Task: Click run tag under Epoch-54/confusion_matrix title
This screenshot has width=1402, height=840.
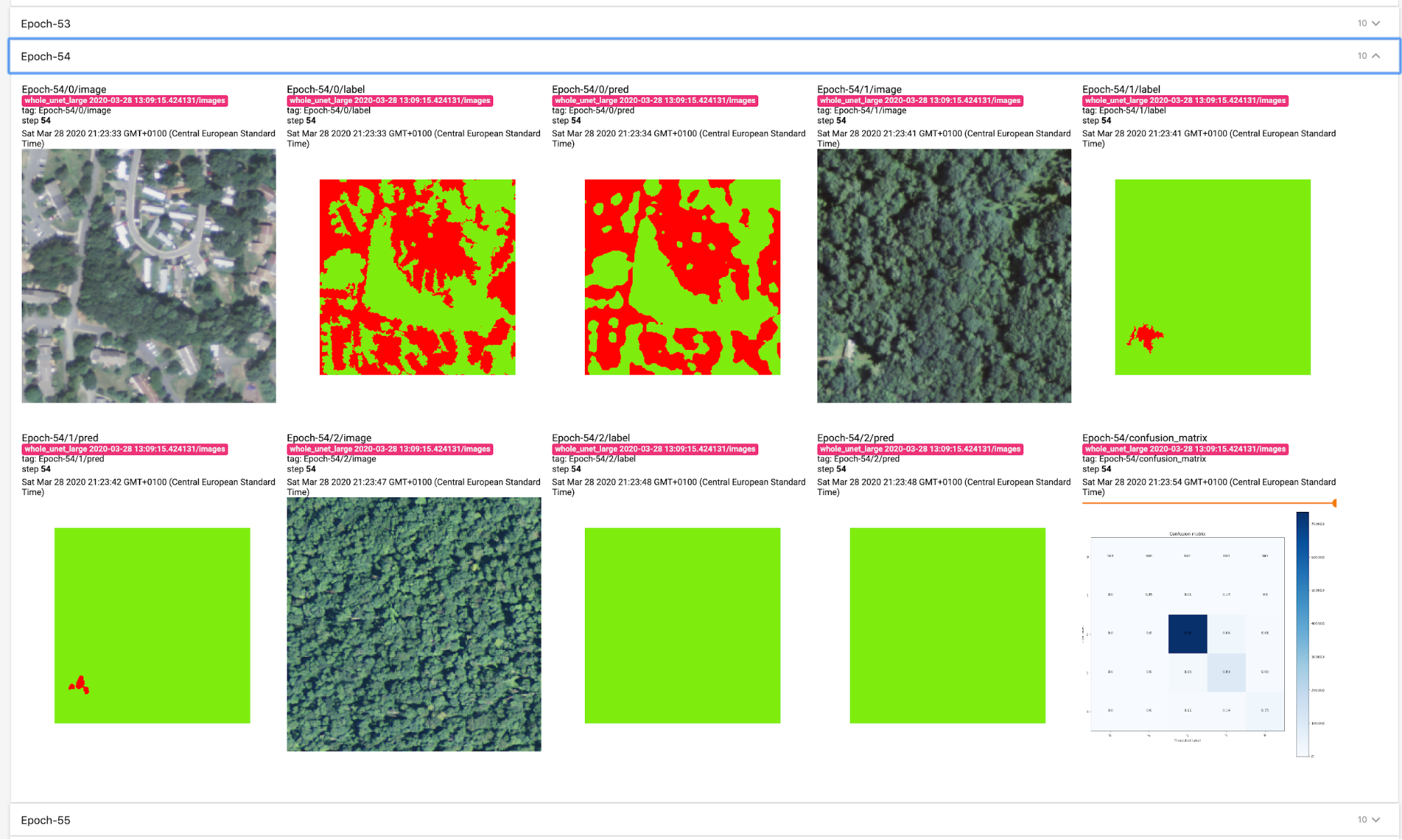Action: [x=1185, y=449]
